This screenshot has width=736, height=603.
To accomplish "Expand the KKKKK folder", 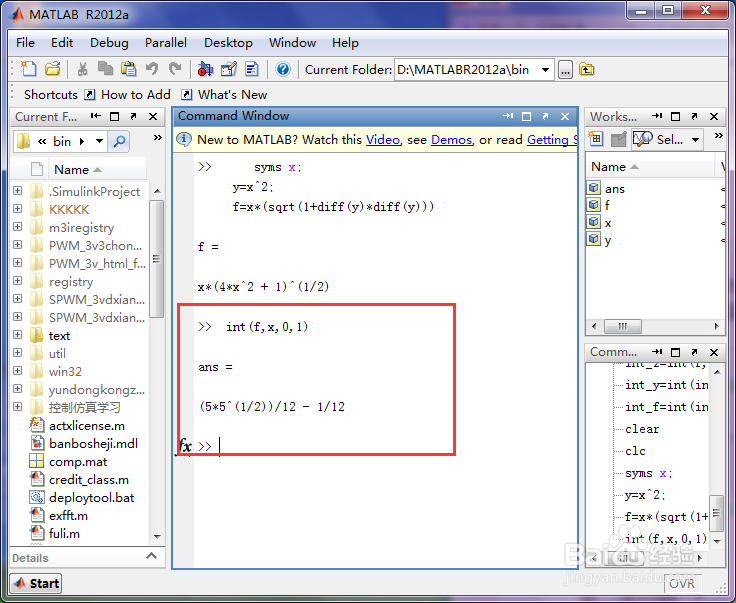I will [17, 208].
